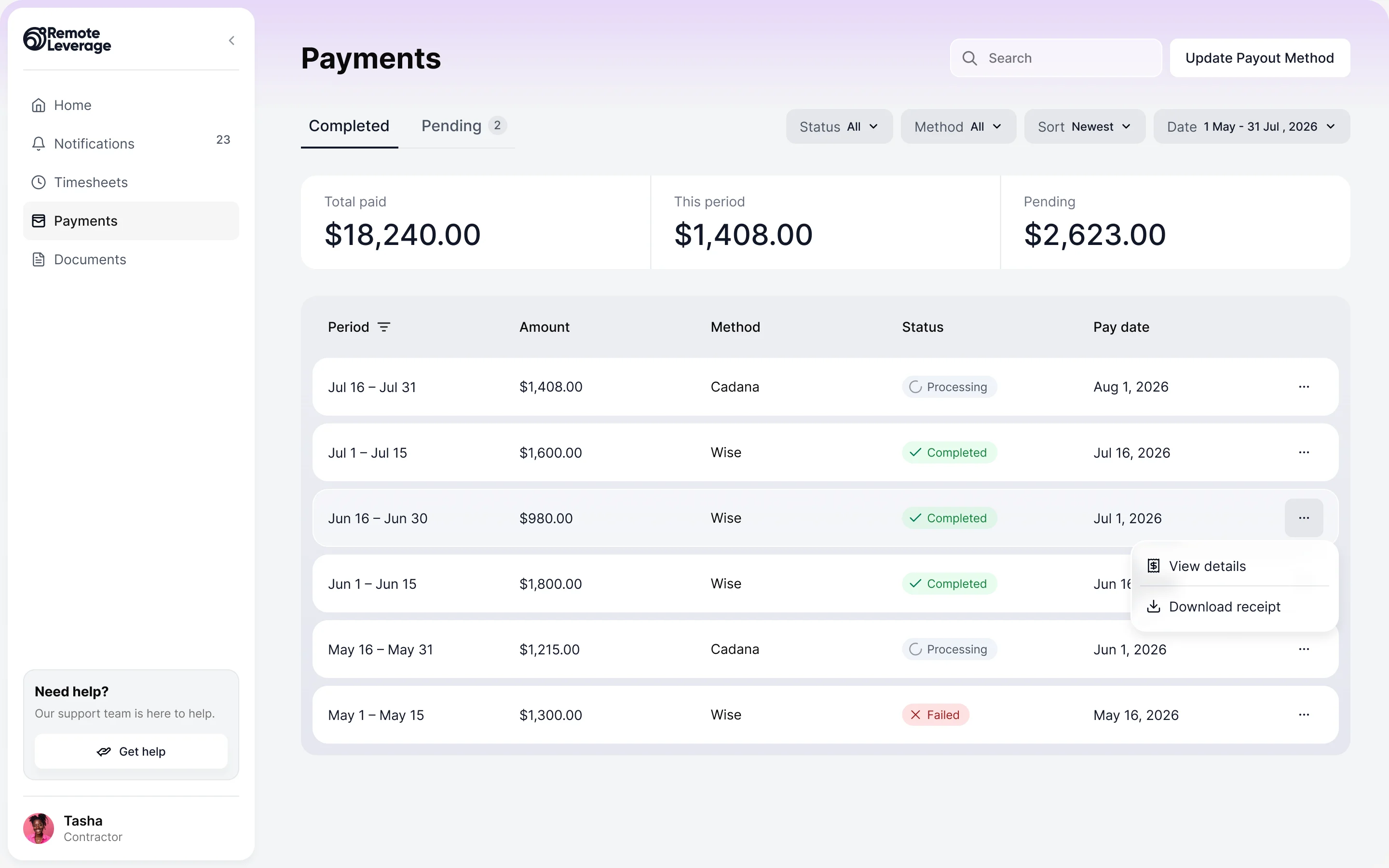Open the Sort Newest dropdown
Image resolution: width=1389 pixels, height=868 pixels.
pos(1084,126)
